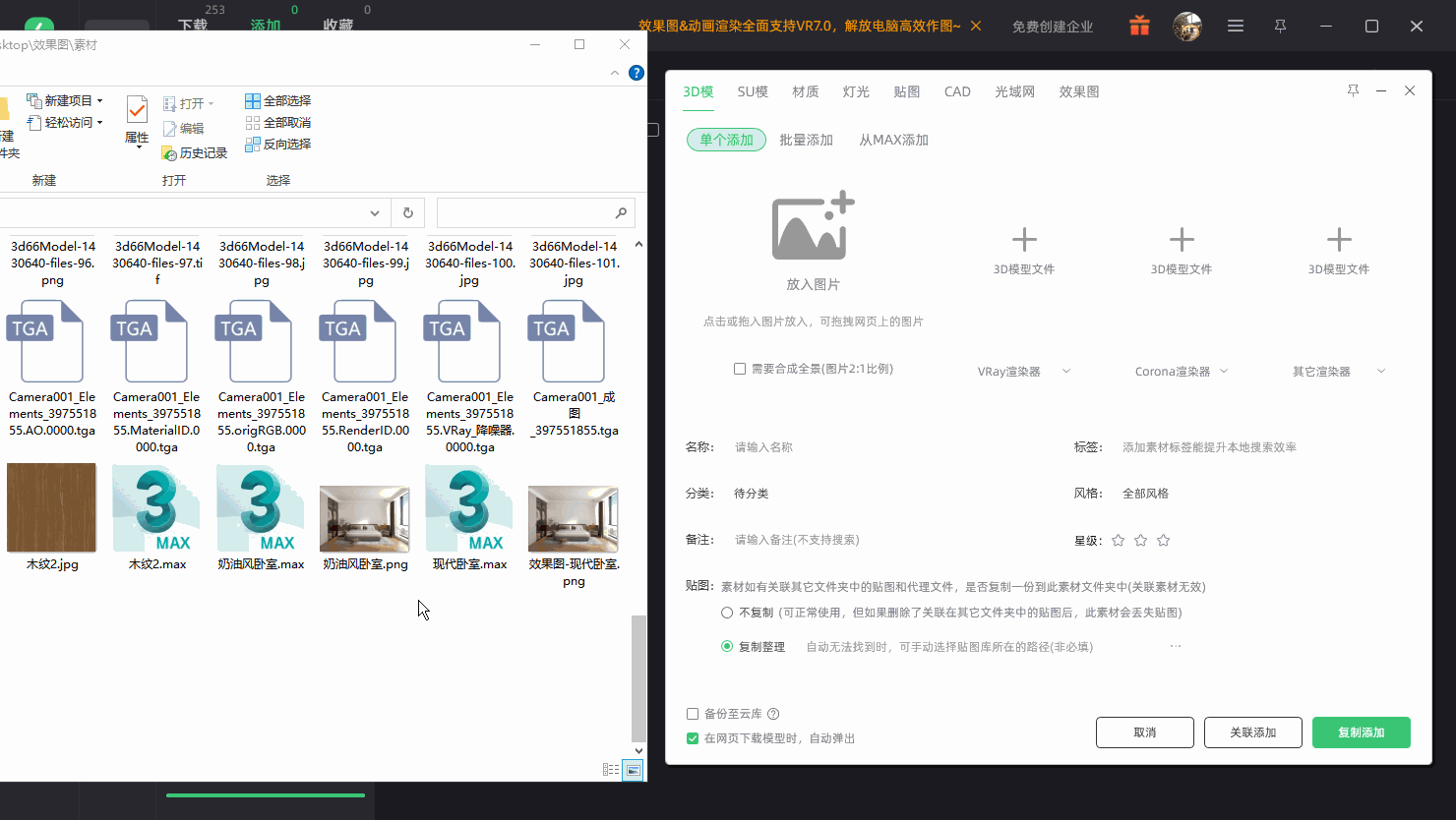Click the Properties icon in Explorer ribbon

(137, 109)
